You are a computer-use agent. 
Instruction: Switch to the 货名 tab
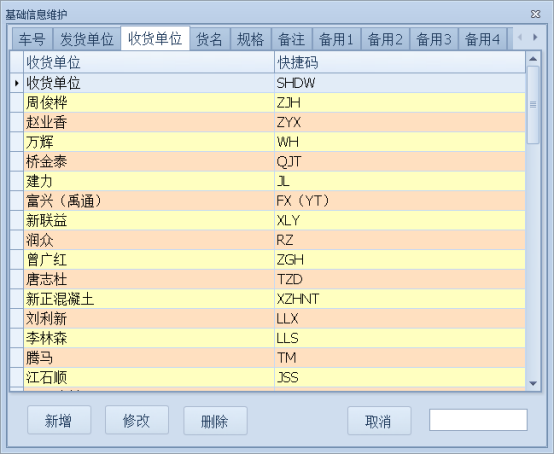click(x=209, y=39)
